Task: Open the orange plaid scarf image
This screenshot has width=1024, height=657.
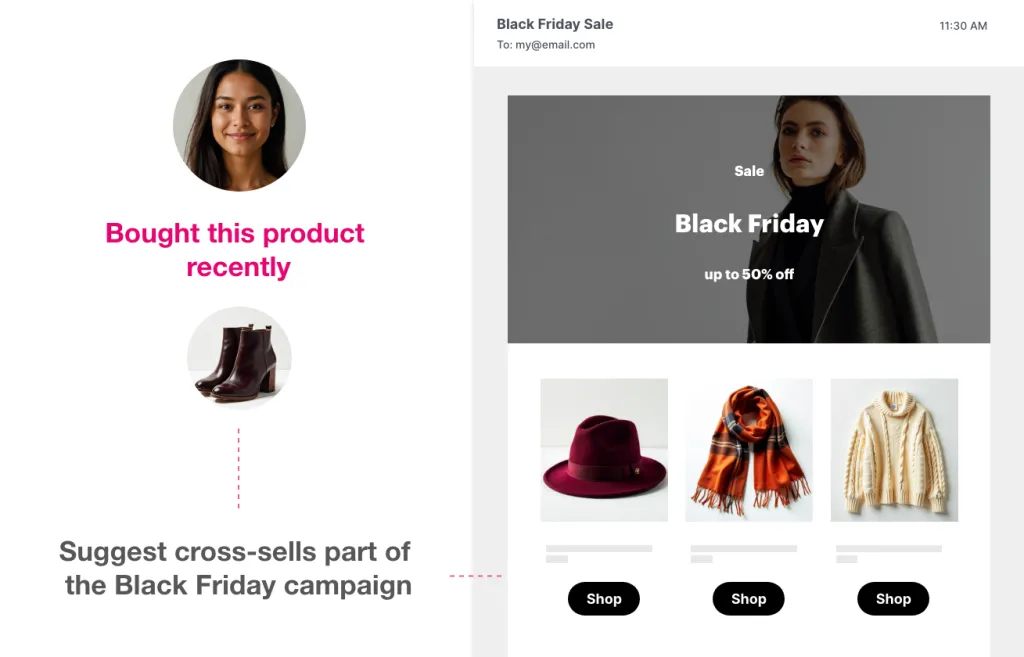Action: (x=749, y=450)
